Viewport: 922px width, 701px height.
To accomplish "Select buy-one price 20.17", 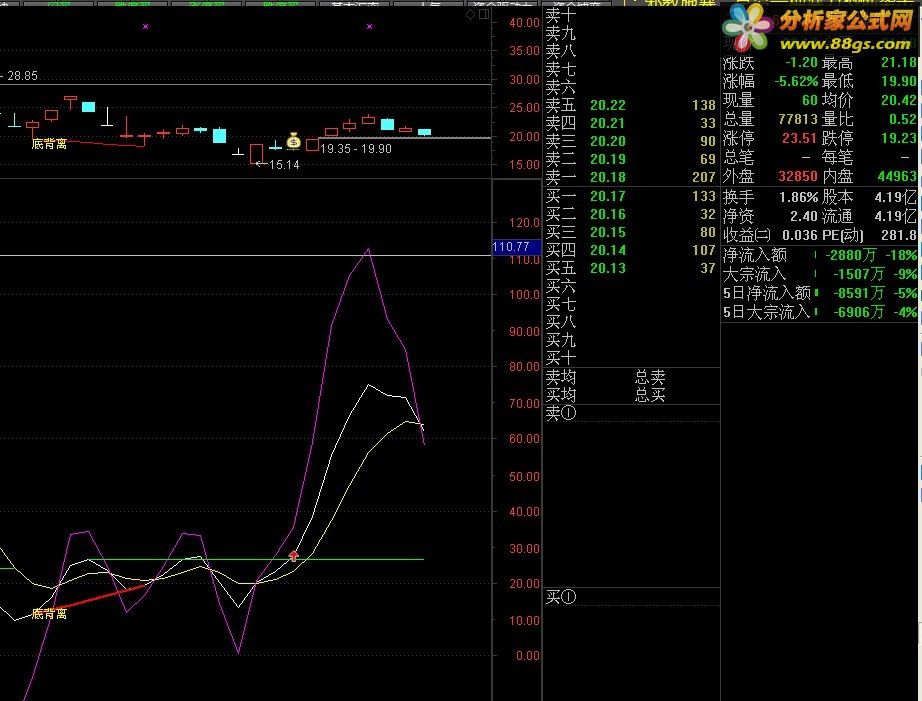I will (608, 196).
